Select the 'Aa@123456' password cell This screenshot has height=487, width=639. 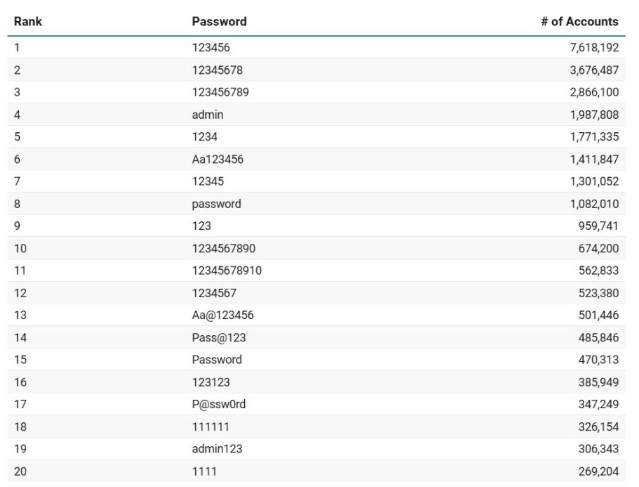coord(223,315)
